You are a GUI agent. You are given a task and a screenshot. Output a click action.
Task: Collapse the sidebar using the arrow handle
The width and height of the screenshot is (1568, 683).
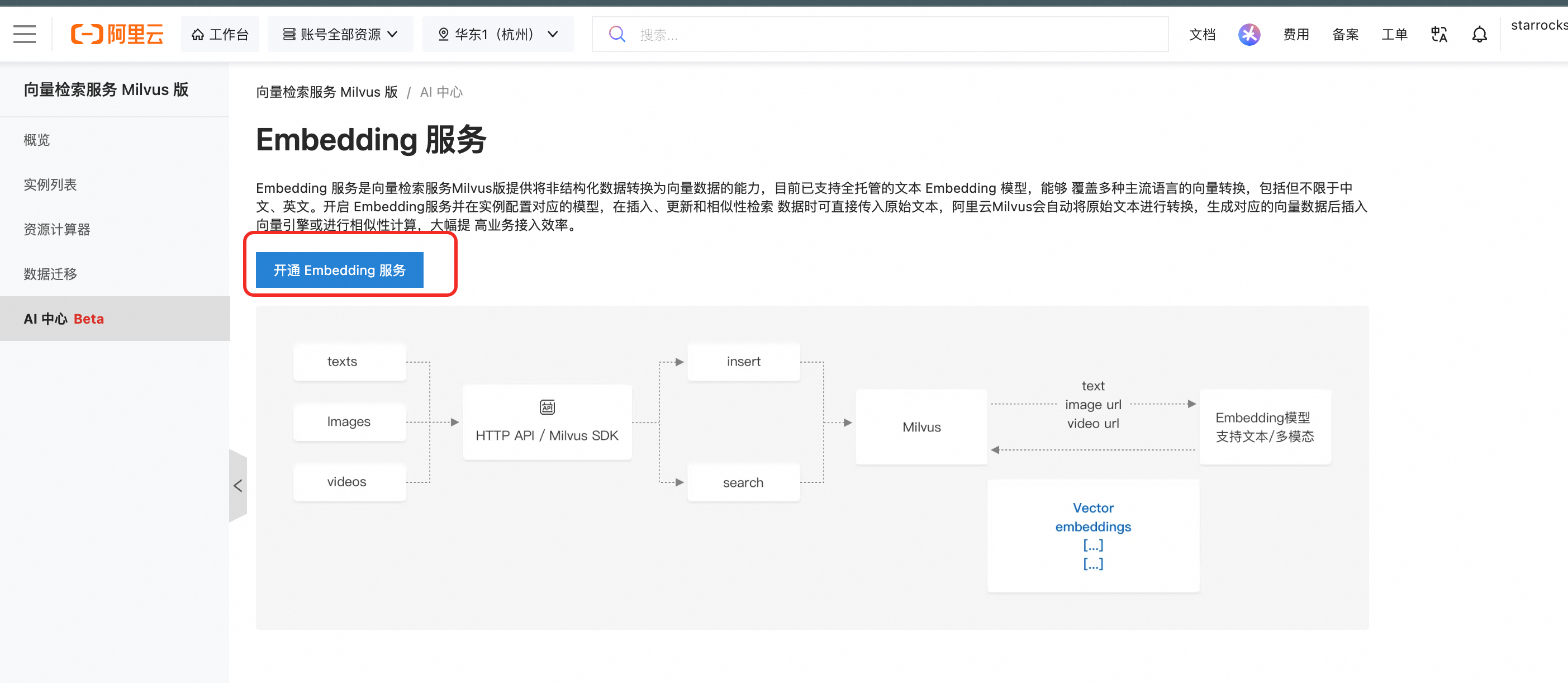(x=238, y=485)
